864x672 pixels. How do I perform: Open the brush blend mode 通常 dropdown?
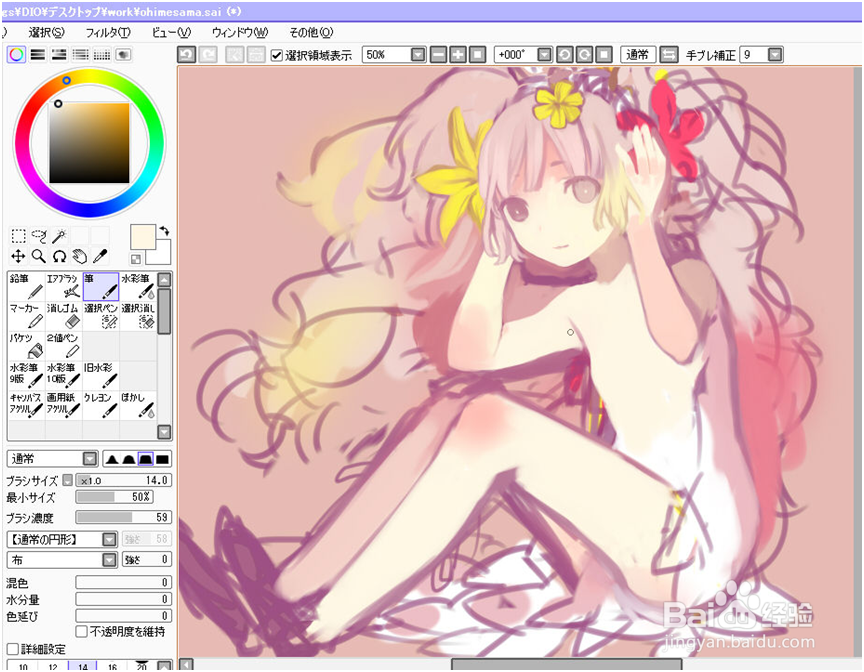90,459
